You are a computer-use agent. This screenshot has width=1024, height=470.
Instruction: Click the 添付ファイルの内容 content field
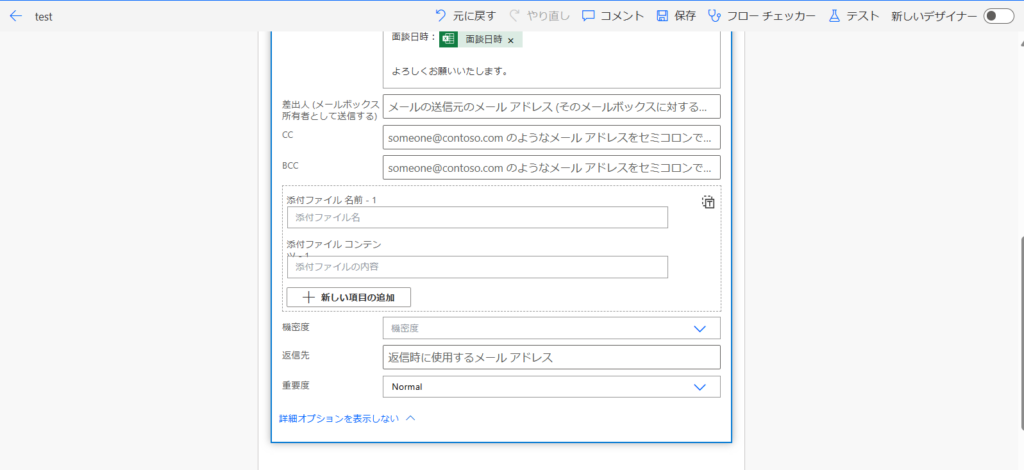click(x=477, y=267)
